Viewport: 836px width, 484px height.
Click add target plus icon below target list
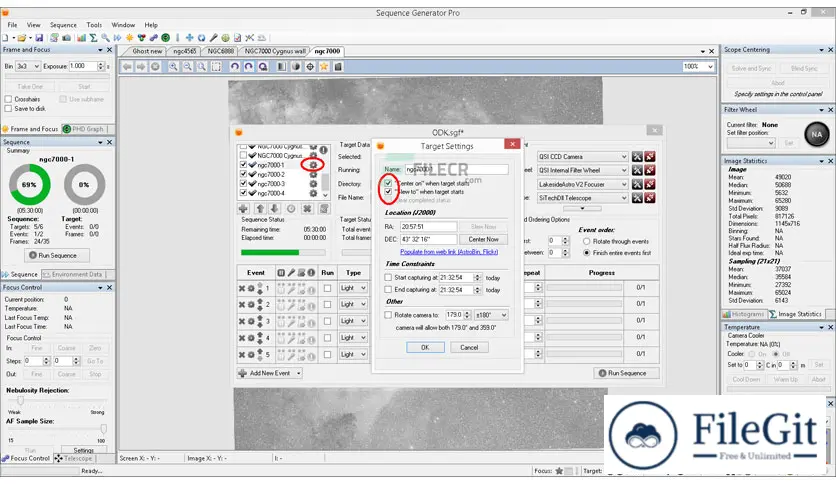click(x=244, y=208)
